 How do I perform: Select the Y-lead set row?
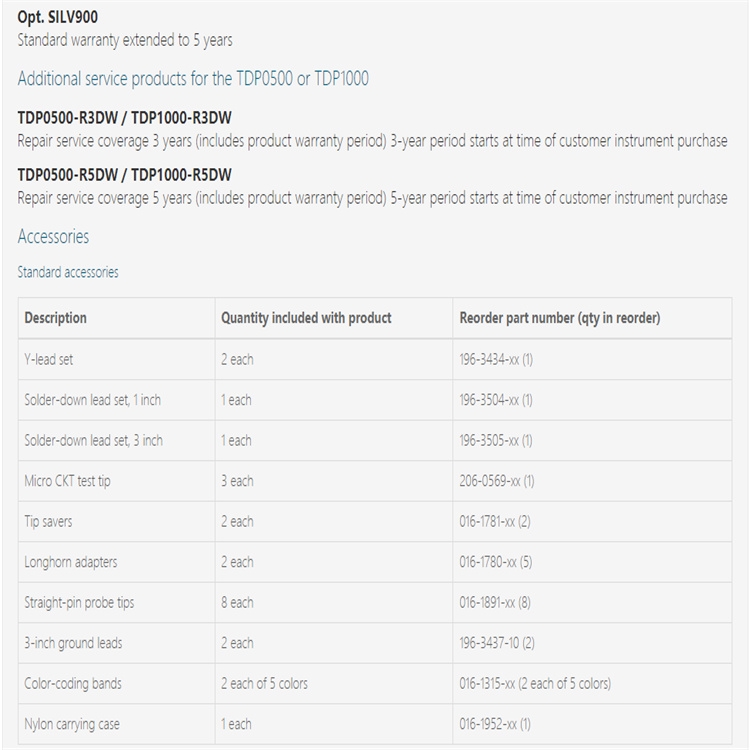point(49,359)
